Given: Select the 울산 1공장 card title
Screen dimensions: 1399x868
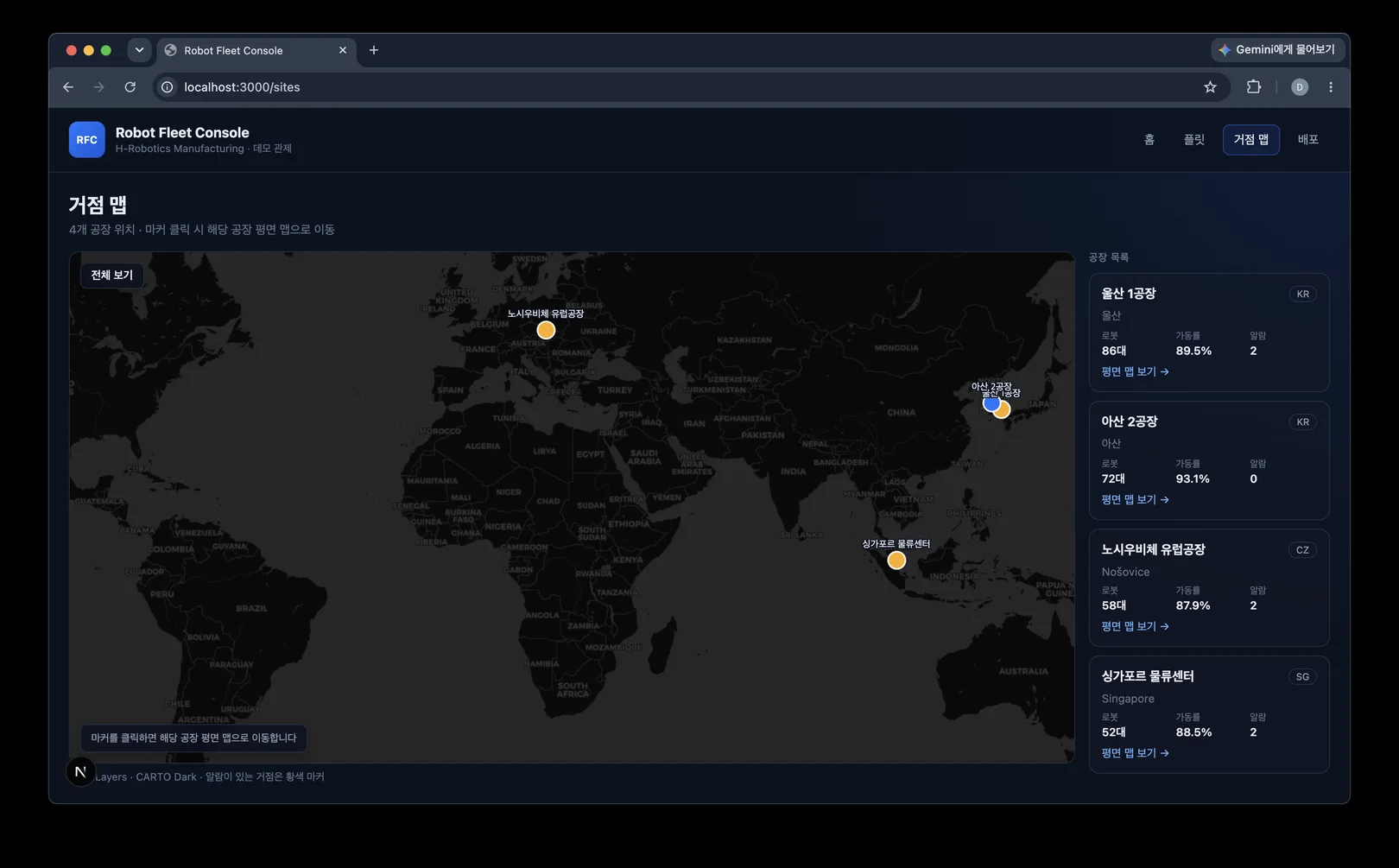Looking at the screenshot, I should pyautogui.click(x=1128, y=294).
